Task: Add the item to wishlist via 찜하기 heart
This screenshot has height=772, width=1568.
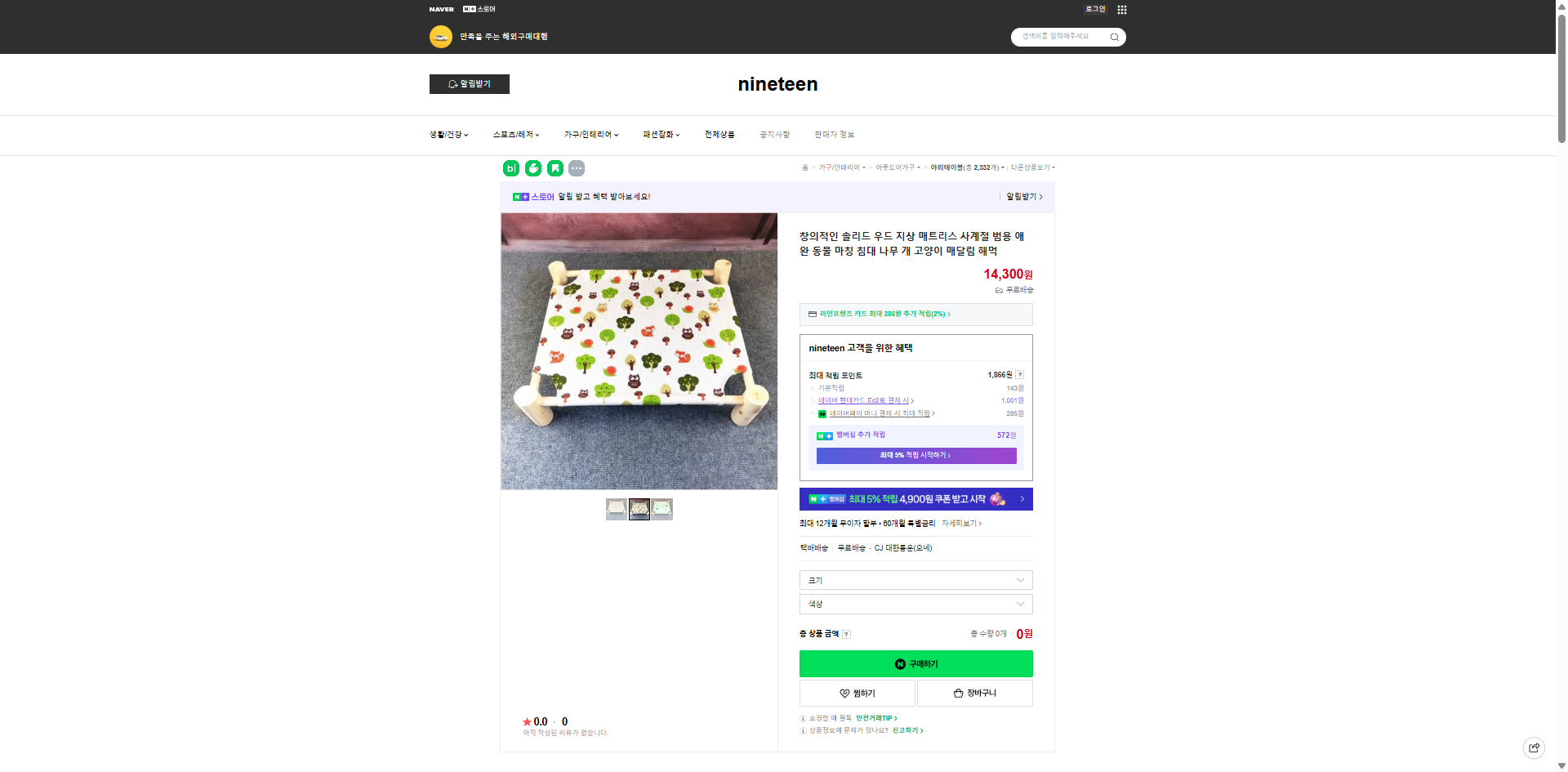Action: tap(857, 693)
